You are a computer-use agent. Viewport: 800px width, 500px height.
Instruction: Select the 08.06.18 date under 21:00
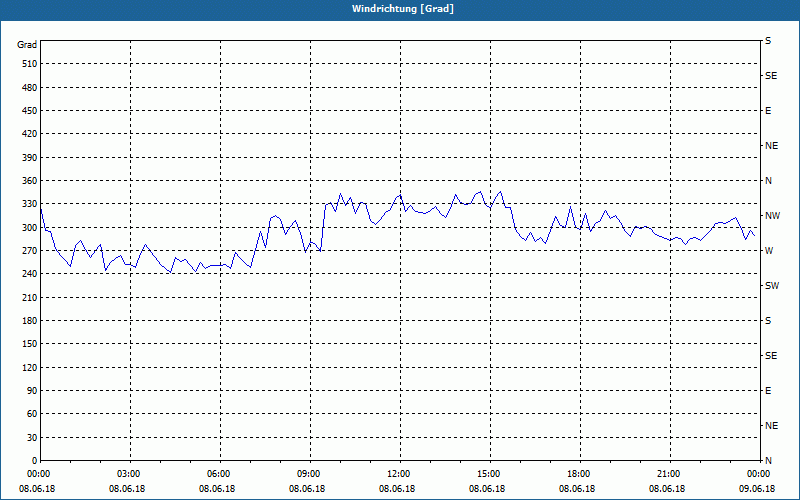[x=667, y=489]
